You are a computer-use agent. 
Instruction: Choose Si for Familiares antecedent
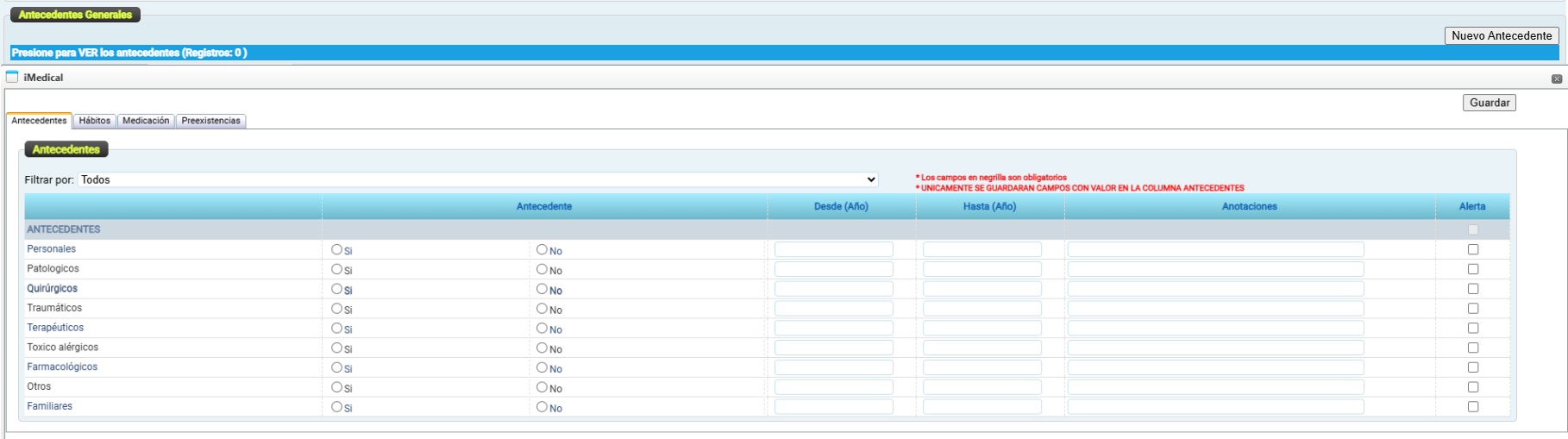[x=336, y=406]
